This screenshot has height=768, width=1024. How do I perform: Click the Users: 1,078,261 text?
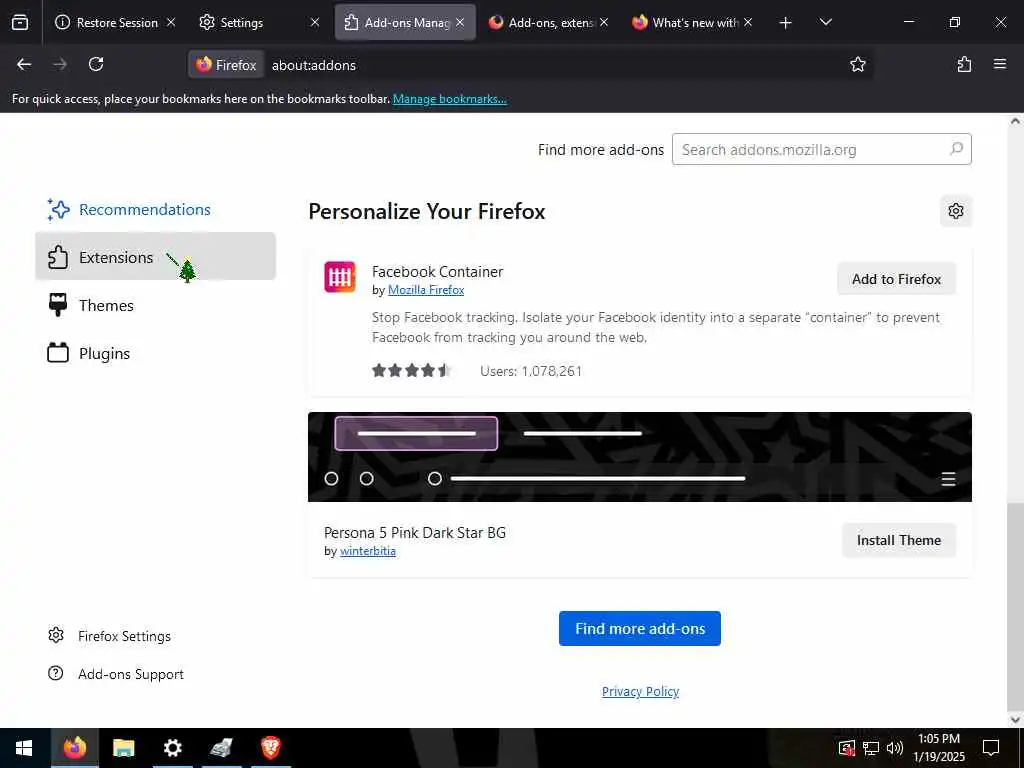click(530, 371)
